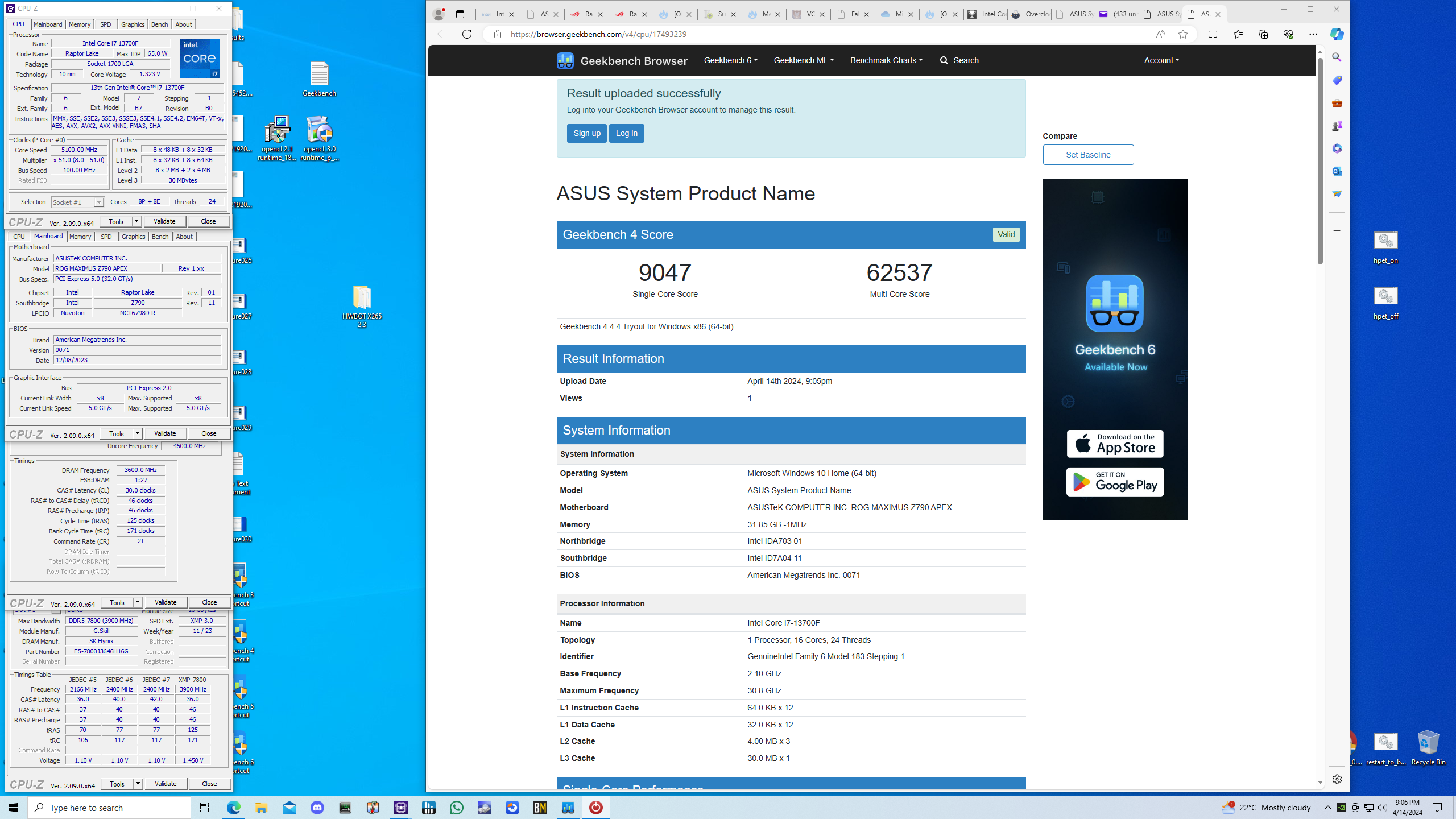Screen dimensions: 1456x819
Task: Click the Multi-Core Score 62537
Action: (899, 272)
